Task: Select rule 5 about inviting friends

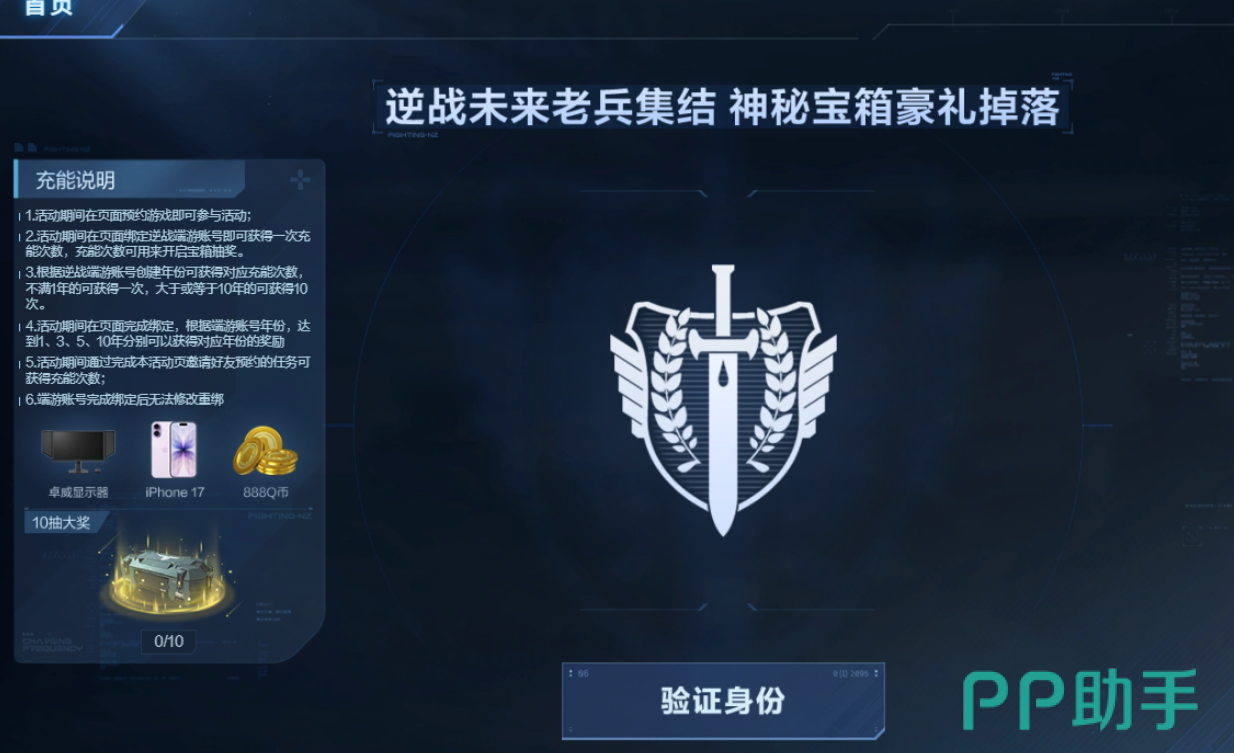Action: [167, 370]
